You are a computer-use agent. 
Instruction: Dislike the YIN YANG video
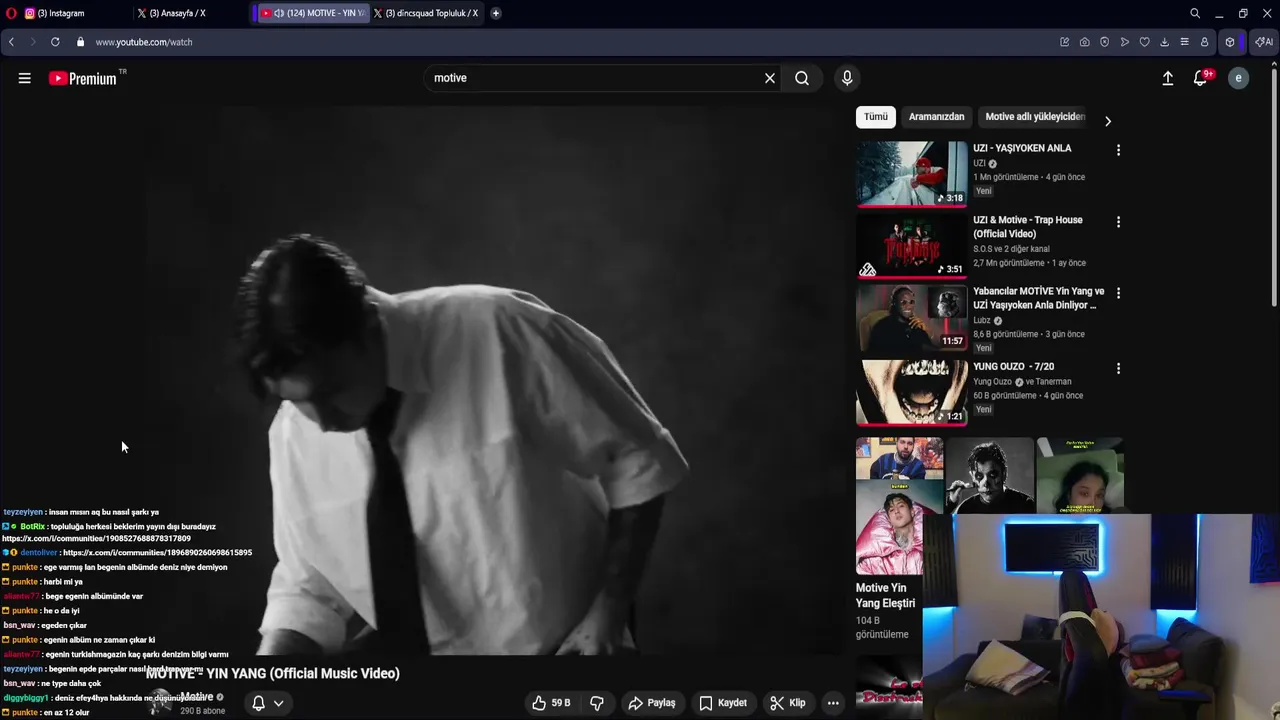(597, 703)
